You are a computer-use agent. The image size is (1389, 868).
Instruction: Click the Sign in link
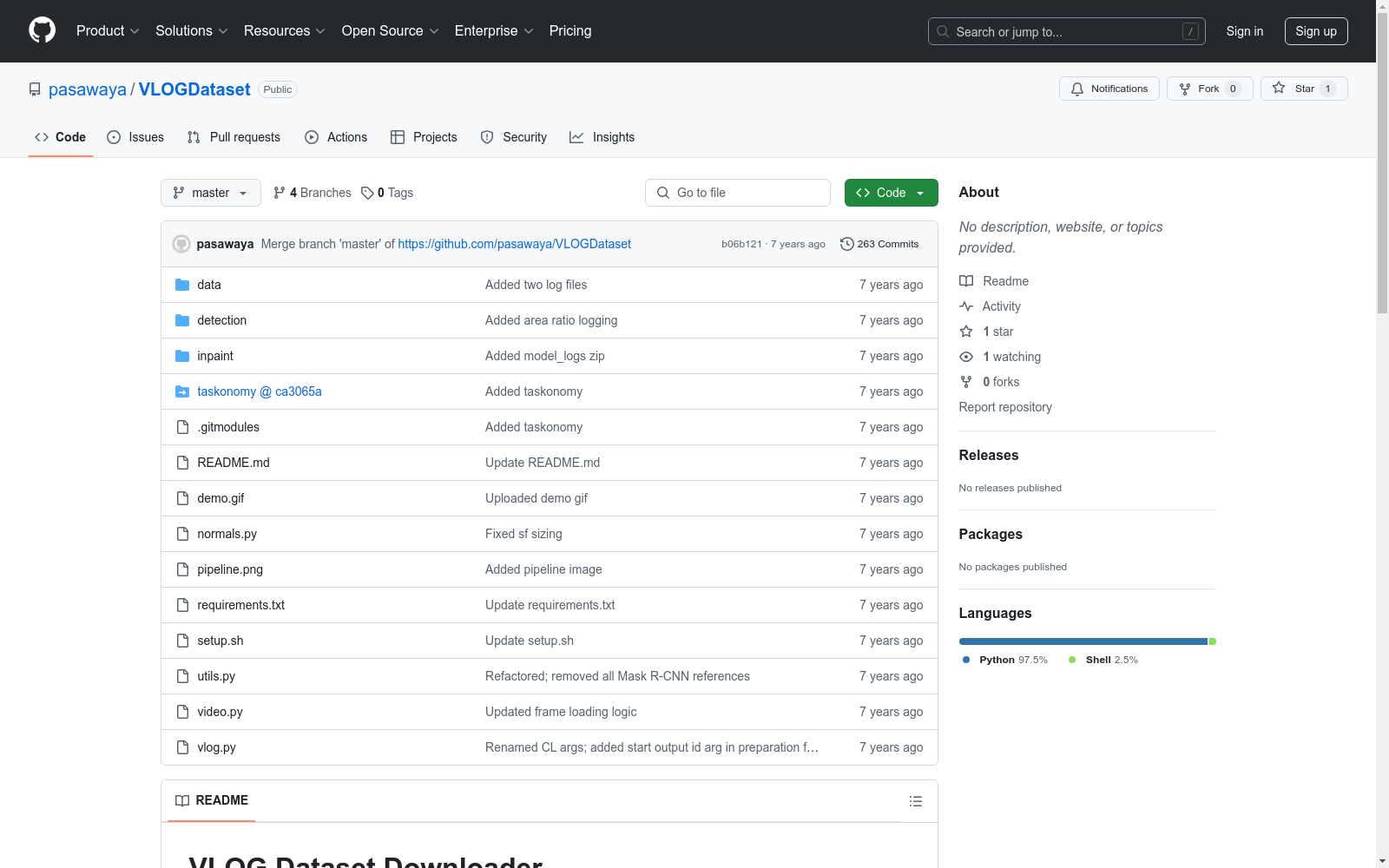coord(1245,31)
